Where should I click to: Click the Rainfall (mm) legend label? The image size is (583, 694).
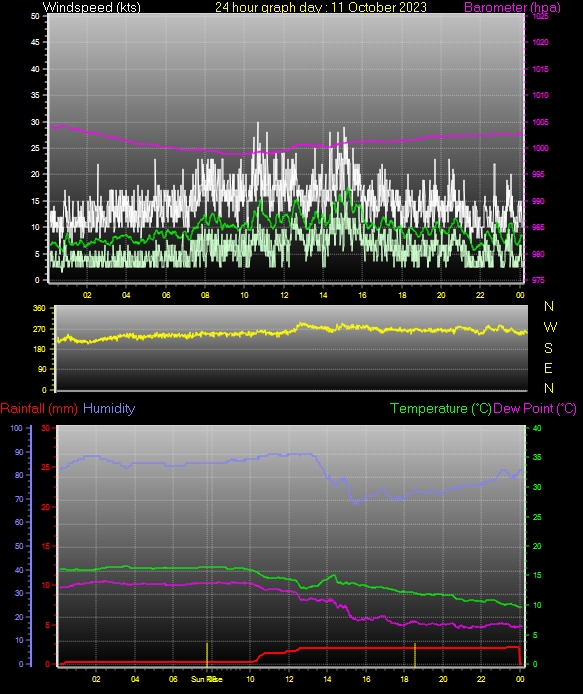[39, 409]
